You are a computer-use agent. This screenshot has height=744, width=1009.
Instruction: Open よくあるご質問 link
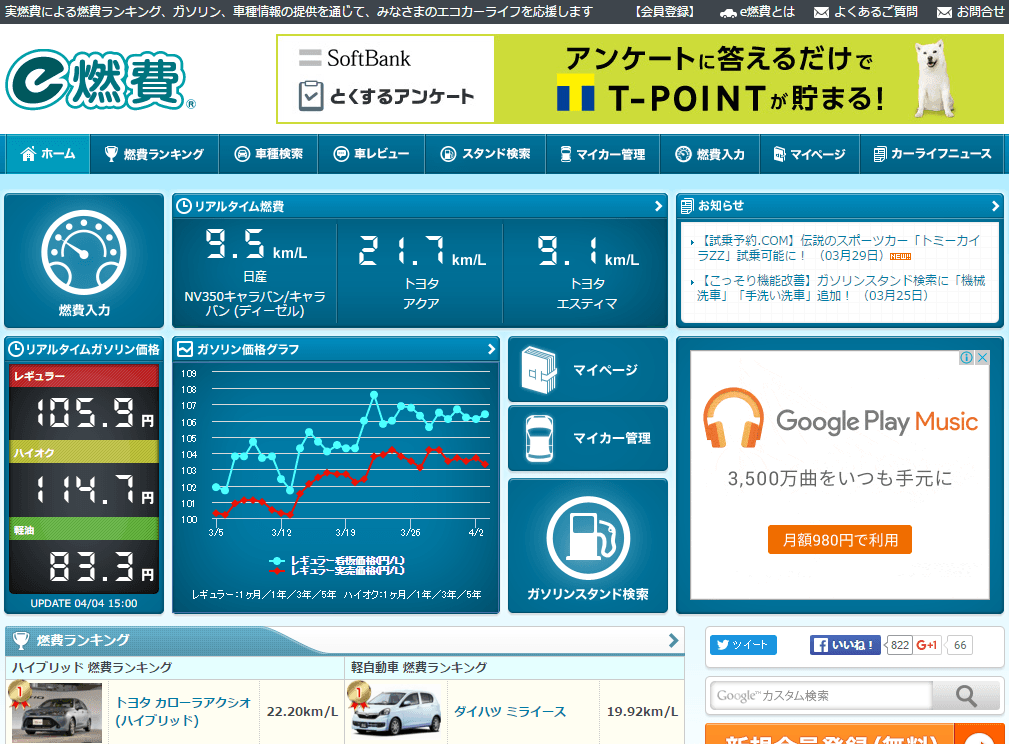coord(866,12)
